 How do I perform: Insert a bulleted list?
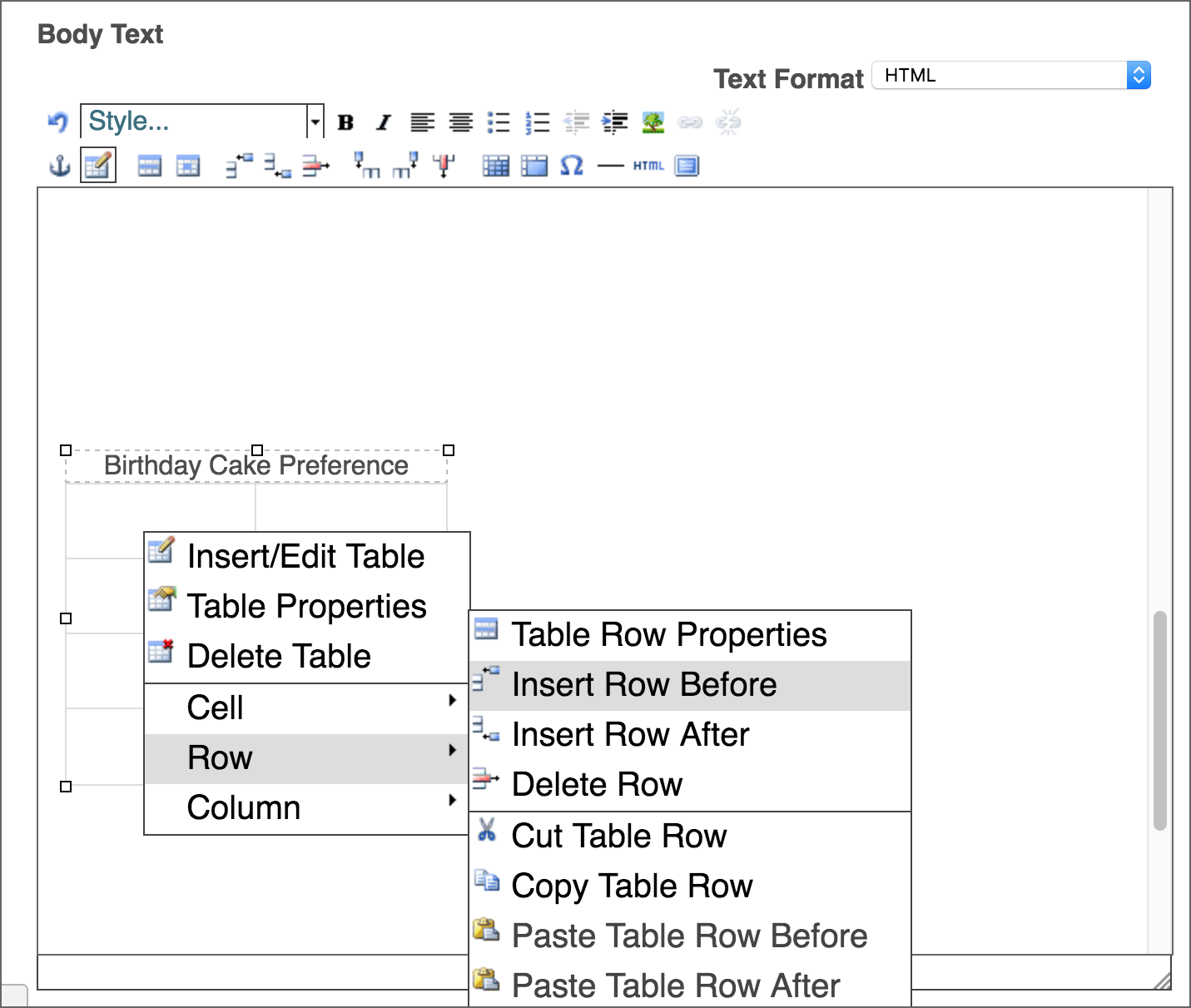tap(499, 123)
